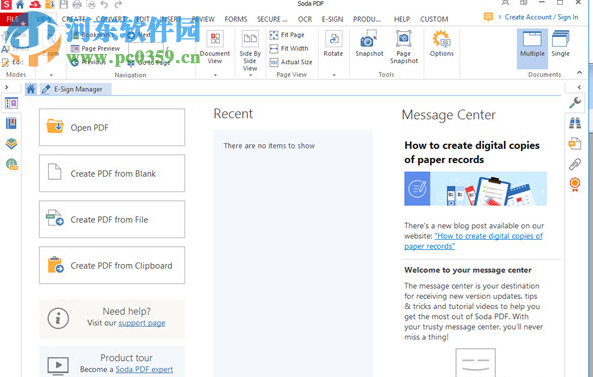Open the FORMS ribbon tab
593x377 pixels.
(x=236, y=19)
